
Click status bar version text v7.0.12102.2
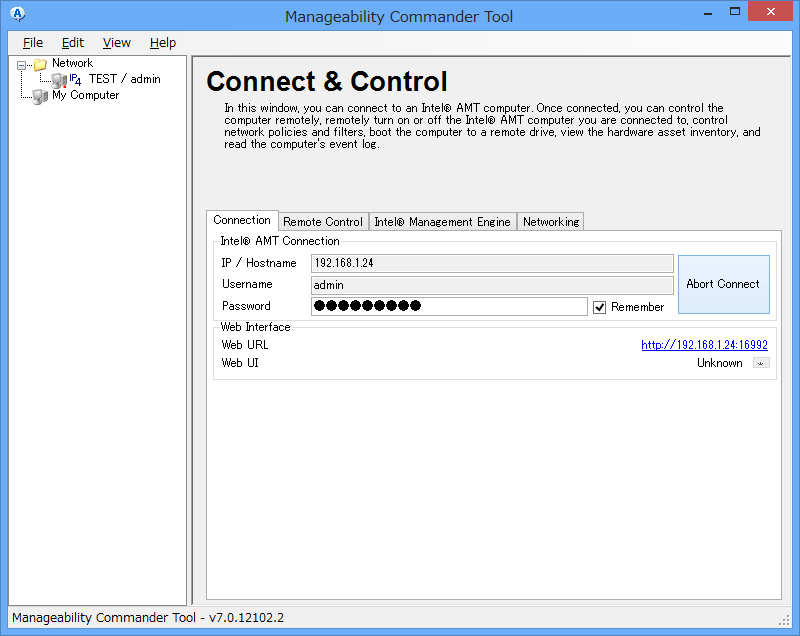(x=246, y=618)
